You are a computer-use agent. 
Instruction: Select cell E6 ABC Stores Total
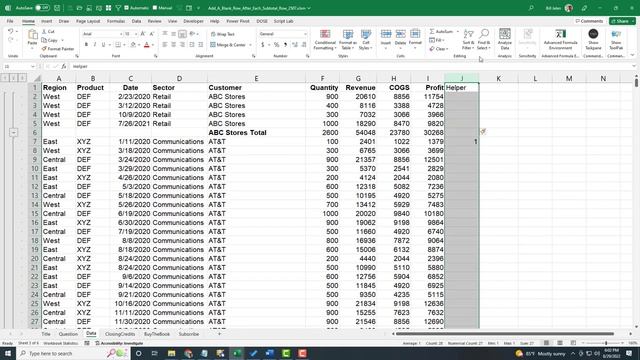coord(256,132)
